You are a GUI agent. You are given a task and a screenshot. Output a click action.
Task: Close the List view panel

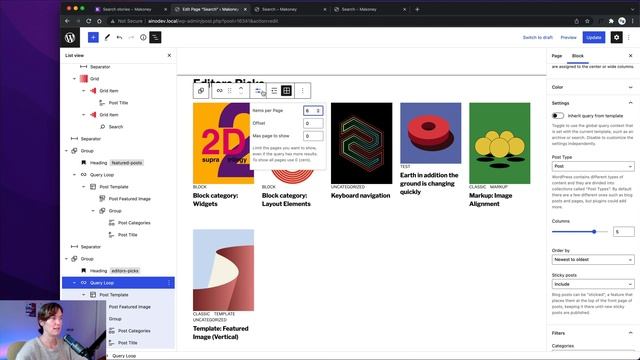(169, 55)
